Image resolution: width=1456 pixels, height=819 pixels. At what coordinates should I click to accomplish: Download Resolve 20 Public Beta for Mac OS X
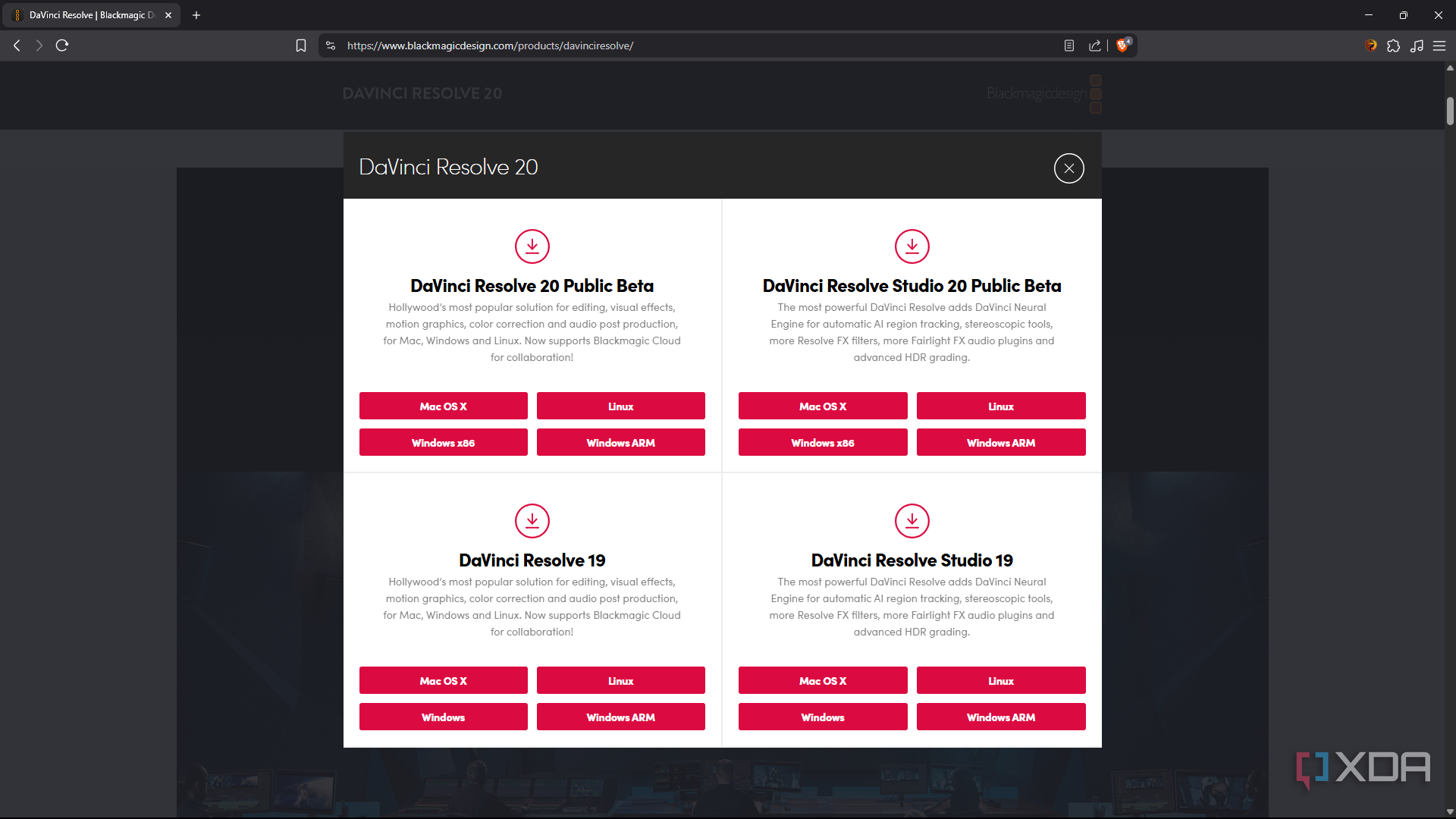pyautogui.click(x=444, y=406)
